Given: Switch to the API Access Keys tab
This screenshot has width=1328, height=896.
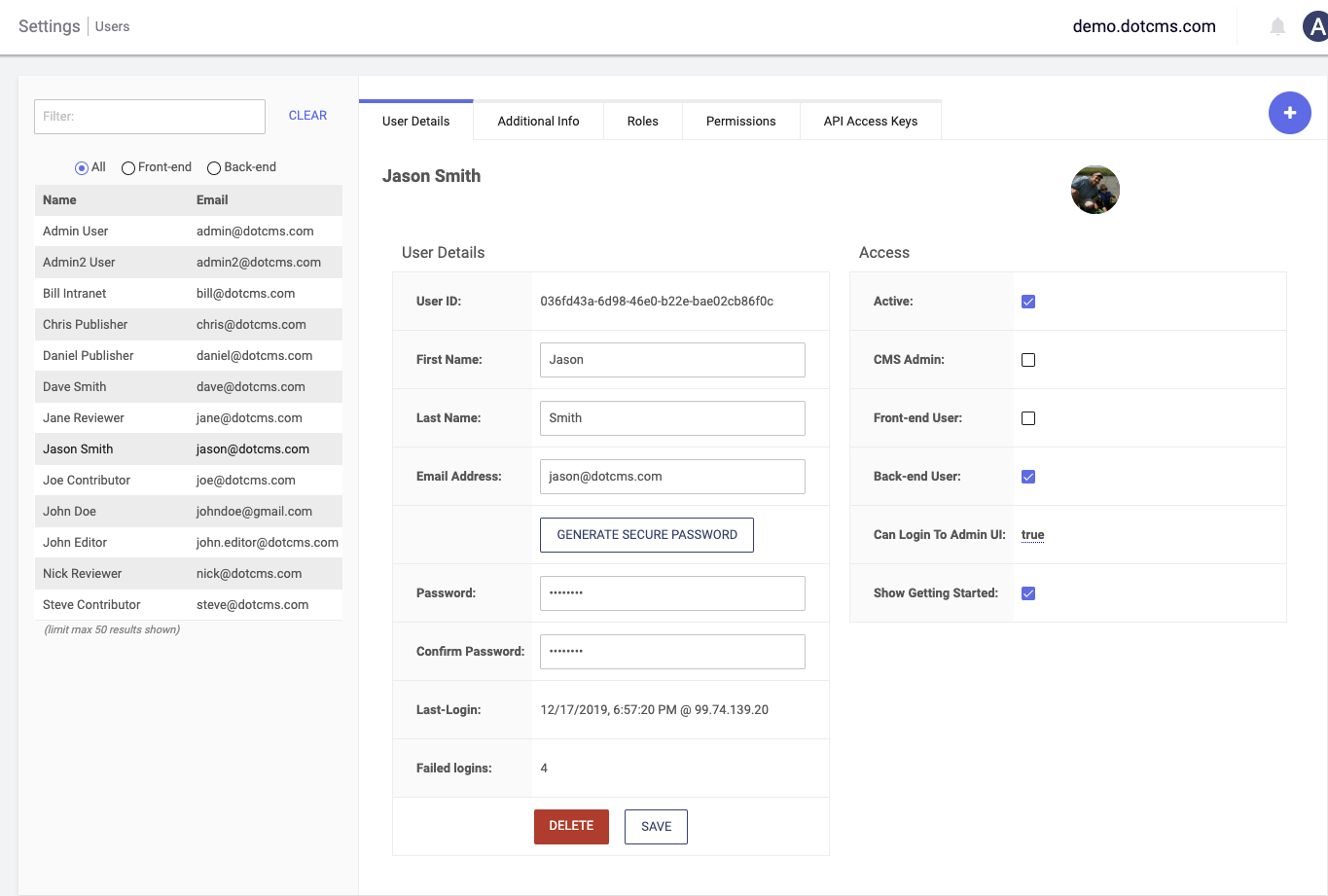Looking at the screenshot, I should [871, 122].
